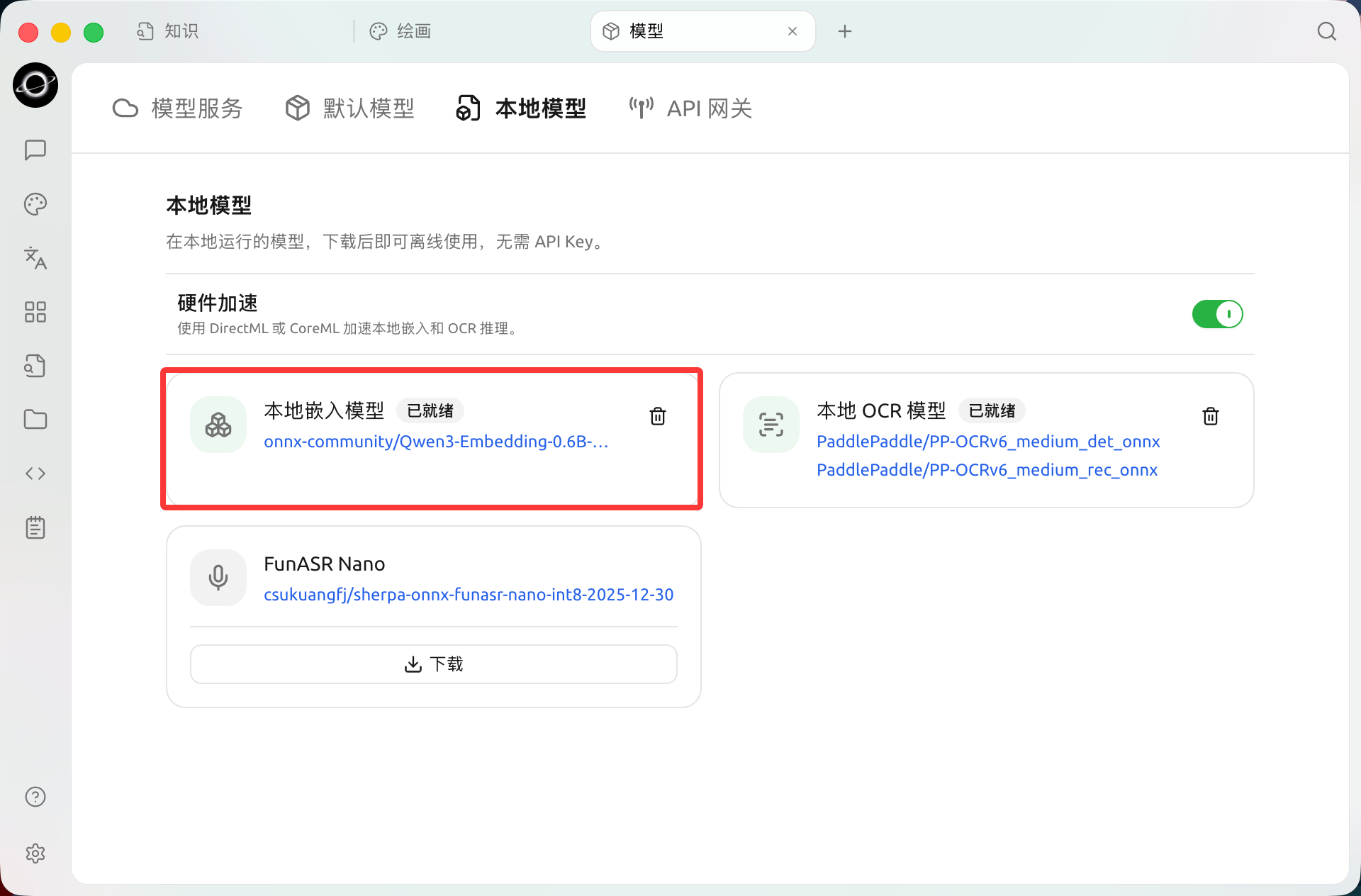The image size is (1361, 896).
Task: Close the 模型 tab
Action: tap(792, 31)
